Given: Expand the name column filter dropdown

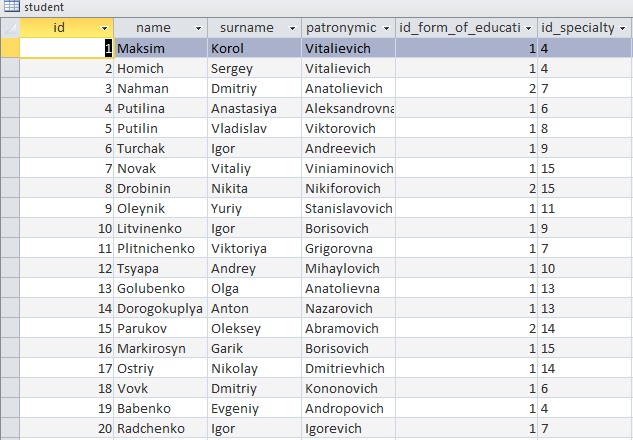Looking at the screenshot, I should (x=198, y=28).
